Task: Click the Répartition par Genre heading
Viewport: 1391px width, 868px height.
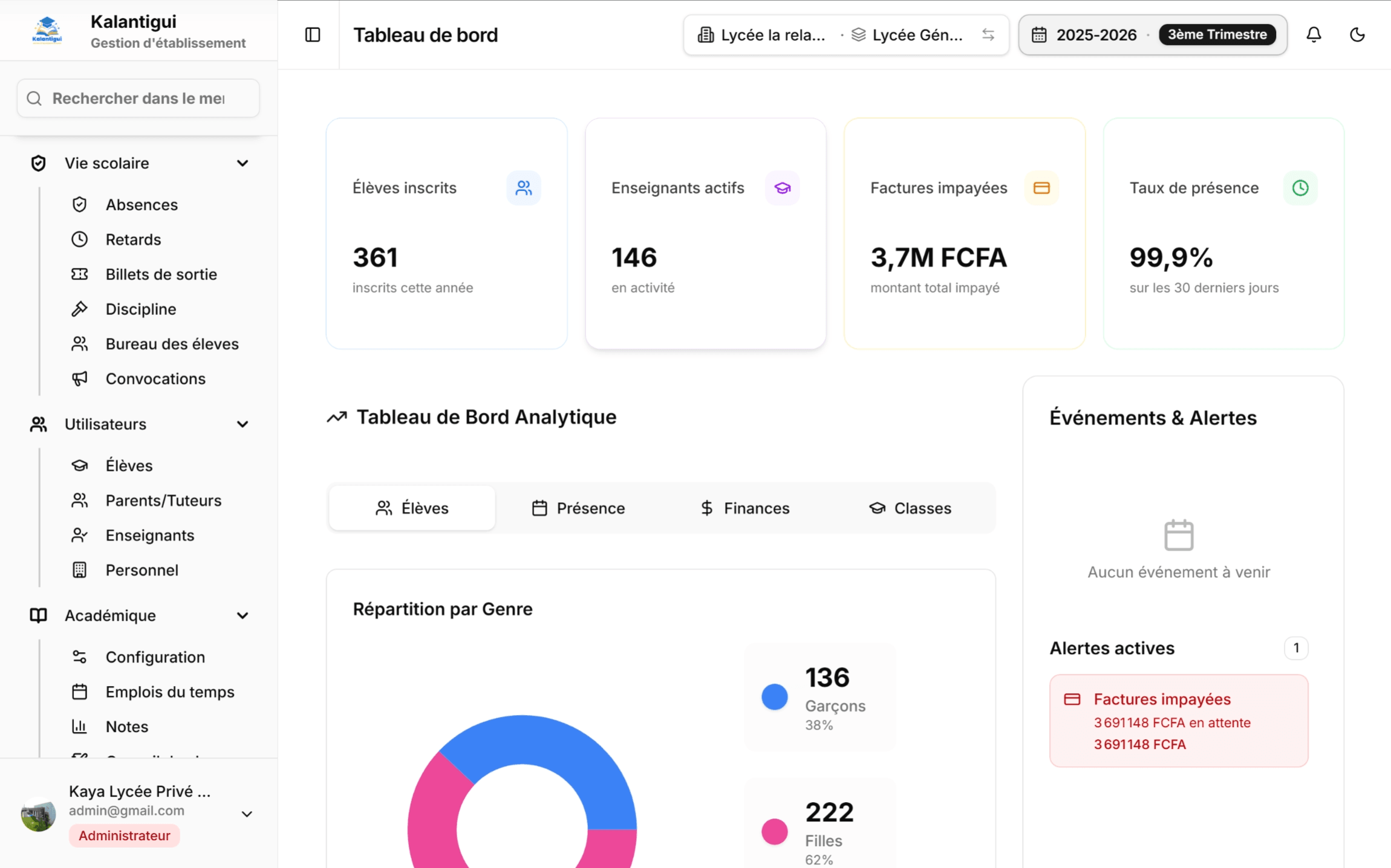Action: [443, 609]
